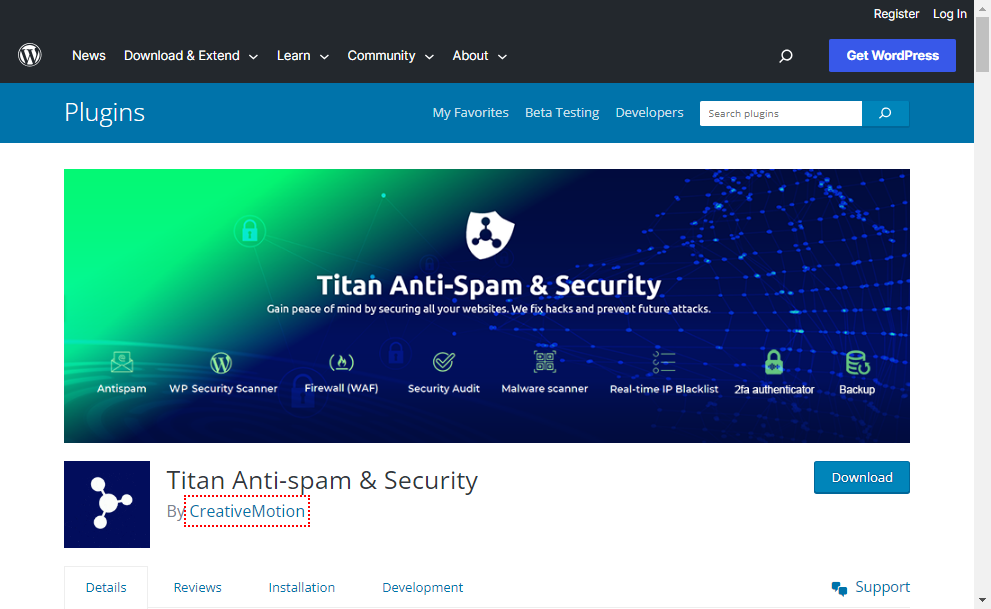991x609 pixels.
Task: Expand the About dropdown menu
Action: tap(480, 56)
